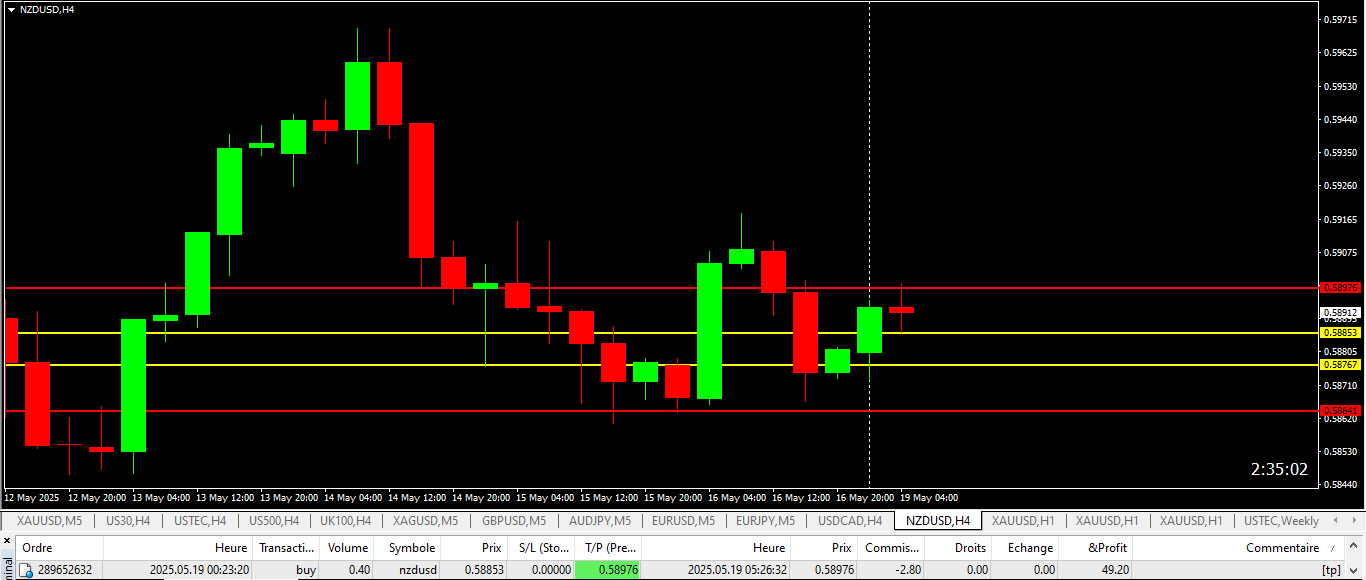1366x580 pixels.
Task: Open the US30,H4 chart tab
Action: tap(128, 521)
